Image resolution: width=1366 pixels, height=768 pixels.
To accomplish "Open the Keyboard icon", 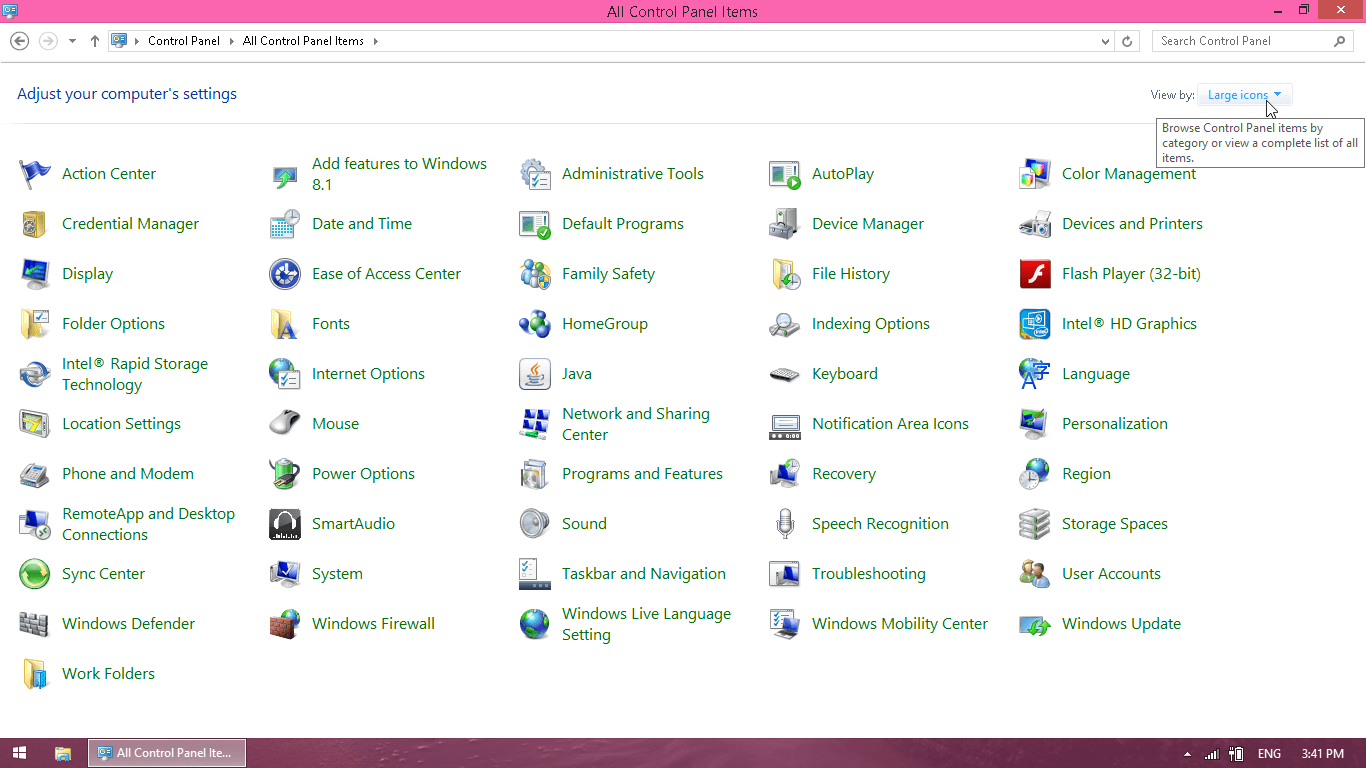I will click(x=785, y=374).
